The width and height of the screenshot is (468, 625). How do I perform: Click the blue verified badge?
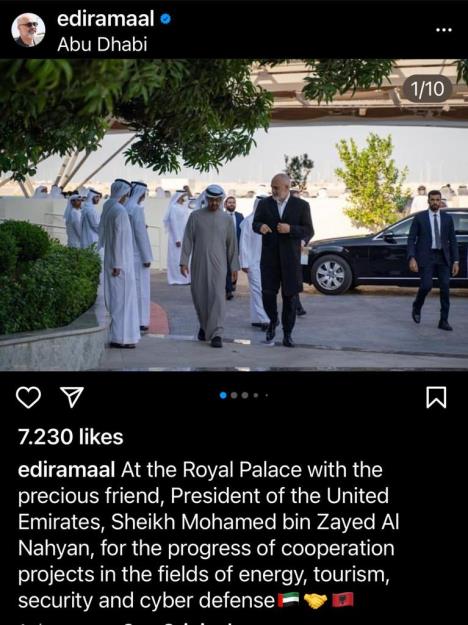click(165, 19)
